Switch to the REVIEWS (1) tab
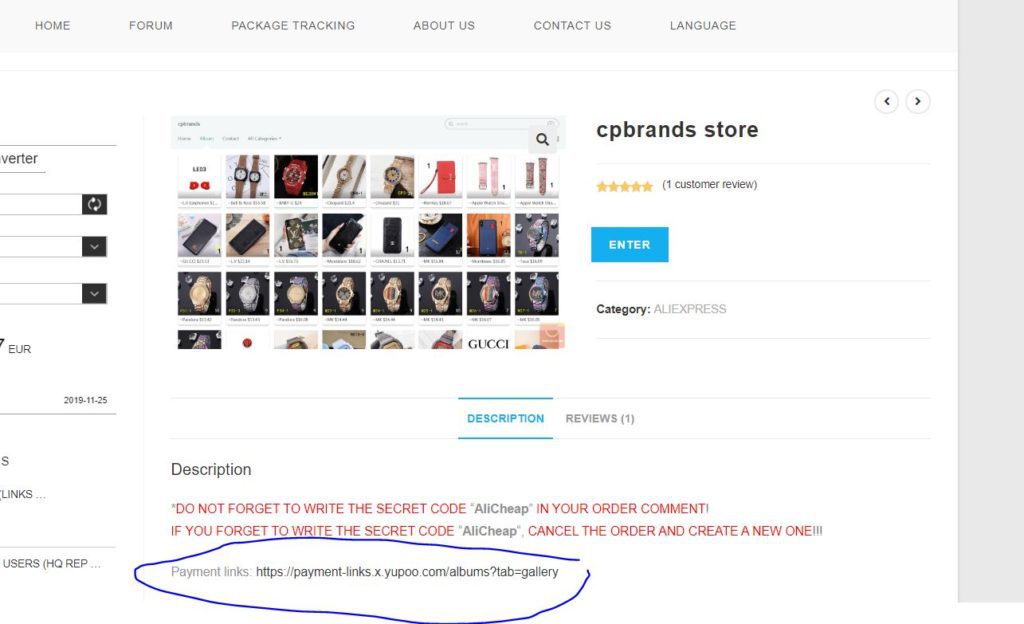This screenshot has height=624, width=1024. [600, 418]
